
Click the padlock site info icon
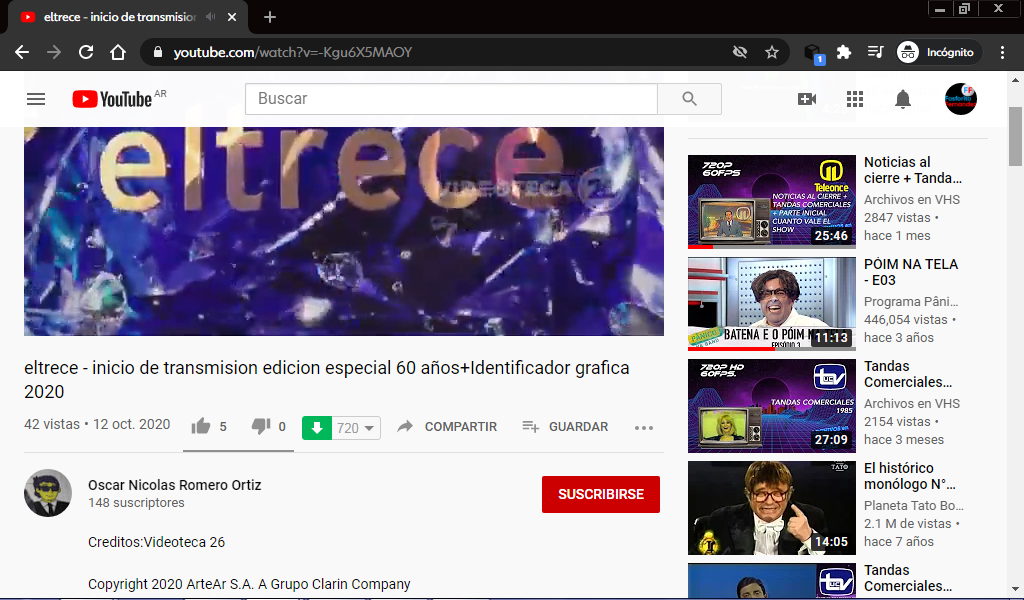[x=157, y=52]
